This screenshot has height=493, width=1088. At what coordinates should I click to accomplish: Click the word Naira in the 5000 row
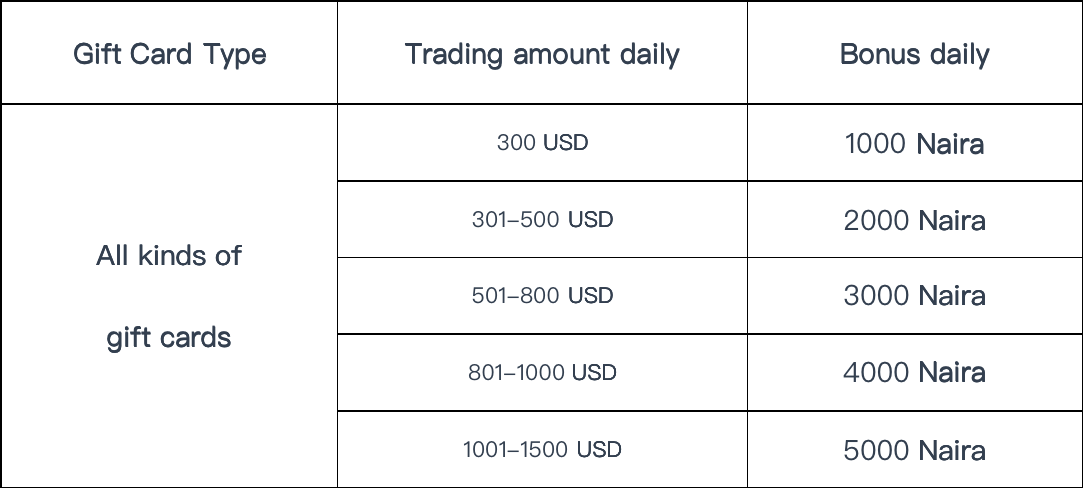pos(952,450)
